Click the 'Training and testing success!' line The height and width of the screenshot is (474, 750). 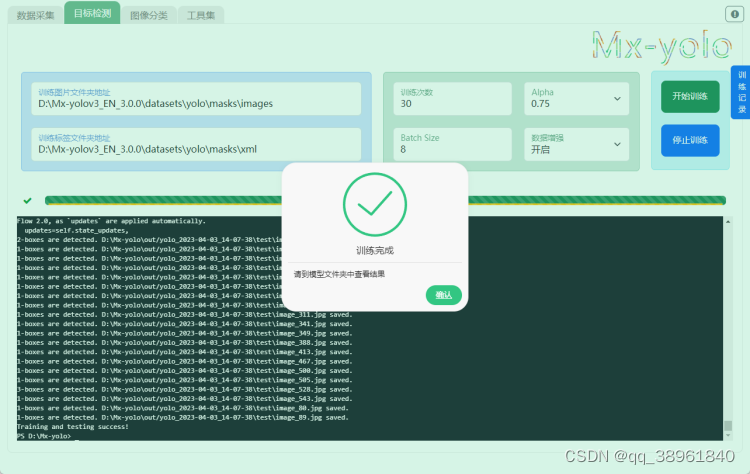coord(73,427)
